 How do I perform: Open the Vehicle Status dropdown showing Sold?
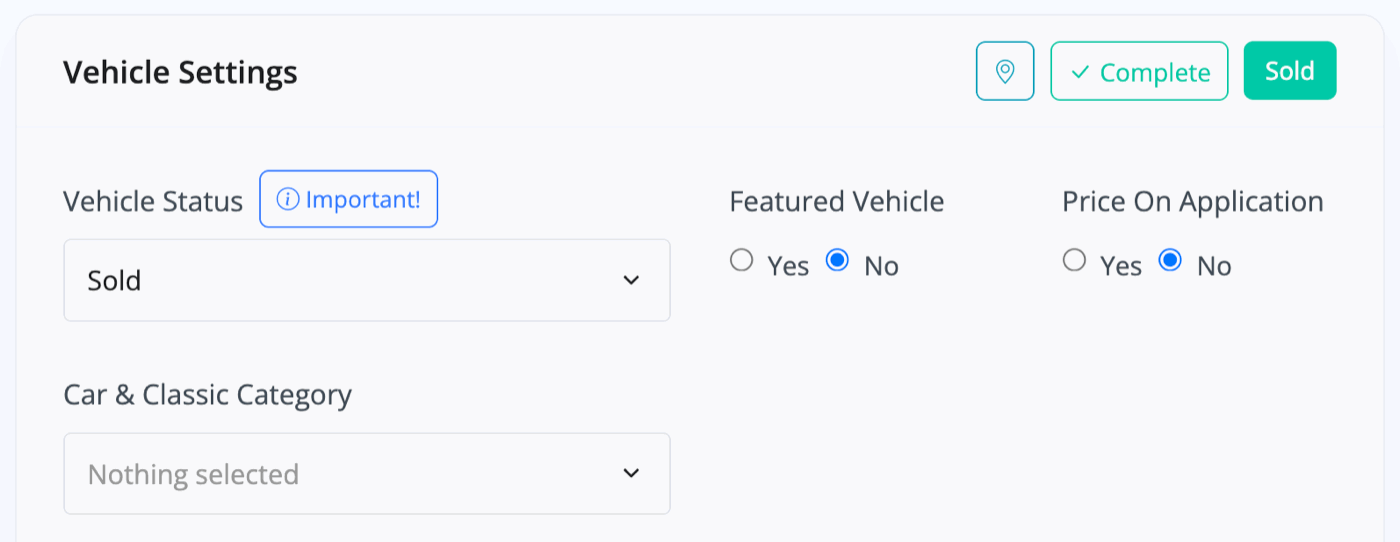click(x=367, y=280)
